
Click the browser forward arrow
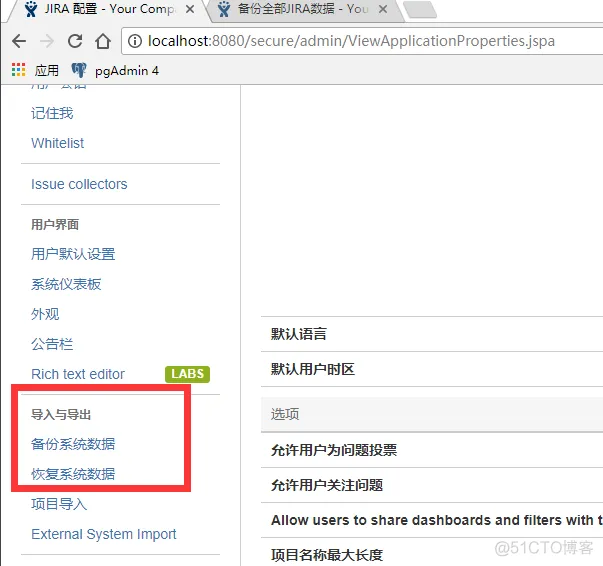(47, 42)
